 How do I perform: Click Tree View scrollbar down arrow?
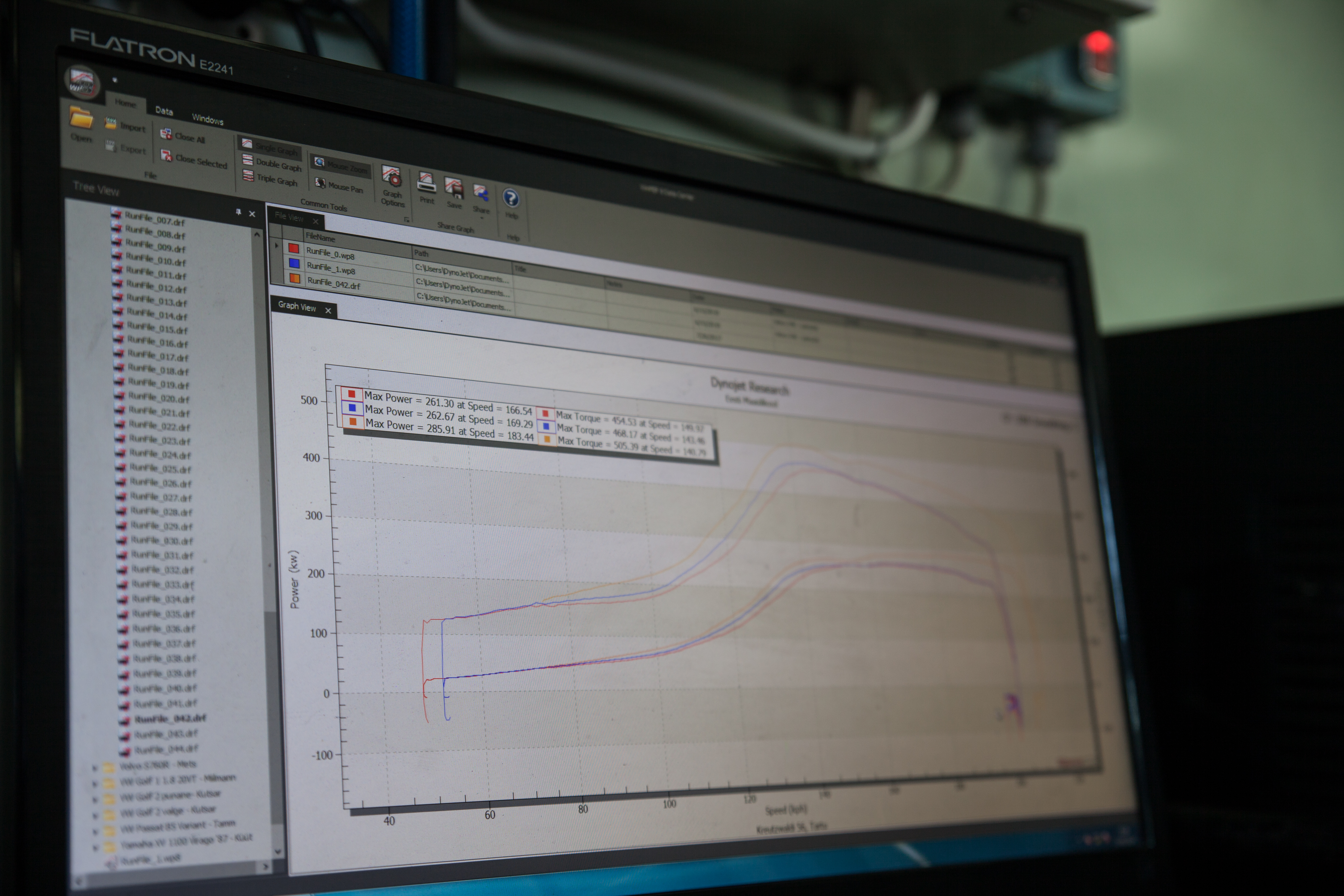point(278,851)
